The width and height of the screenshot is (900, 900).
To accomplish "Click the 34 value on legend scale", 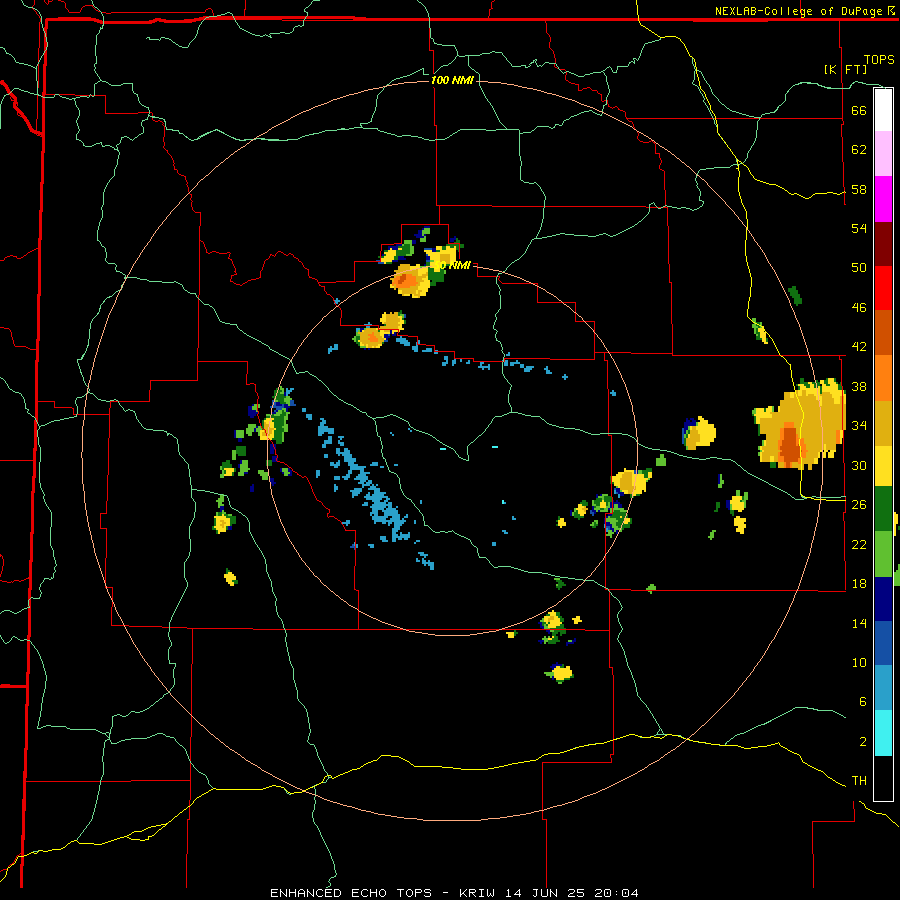I will pyautogui.click(x=859, y=425).
